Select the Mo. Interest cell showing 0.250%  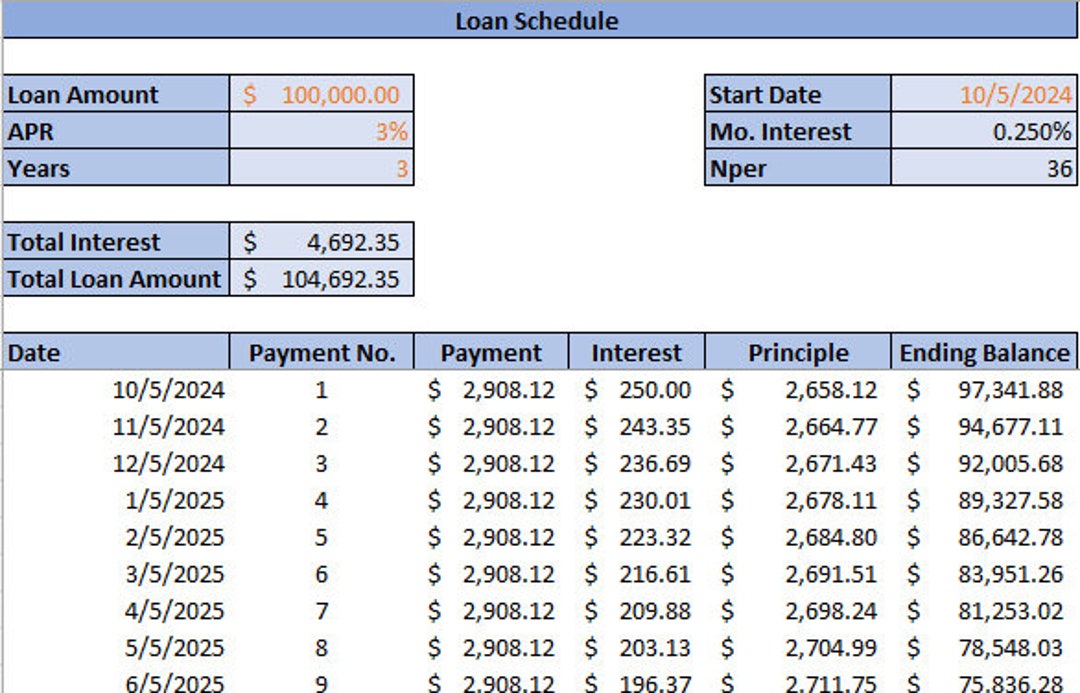tap(985, 132)
